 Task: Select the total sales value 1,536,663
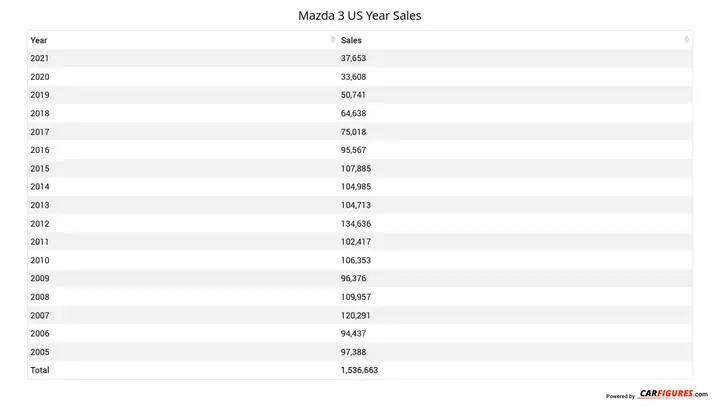[359, 370]
